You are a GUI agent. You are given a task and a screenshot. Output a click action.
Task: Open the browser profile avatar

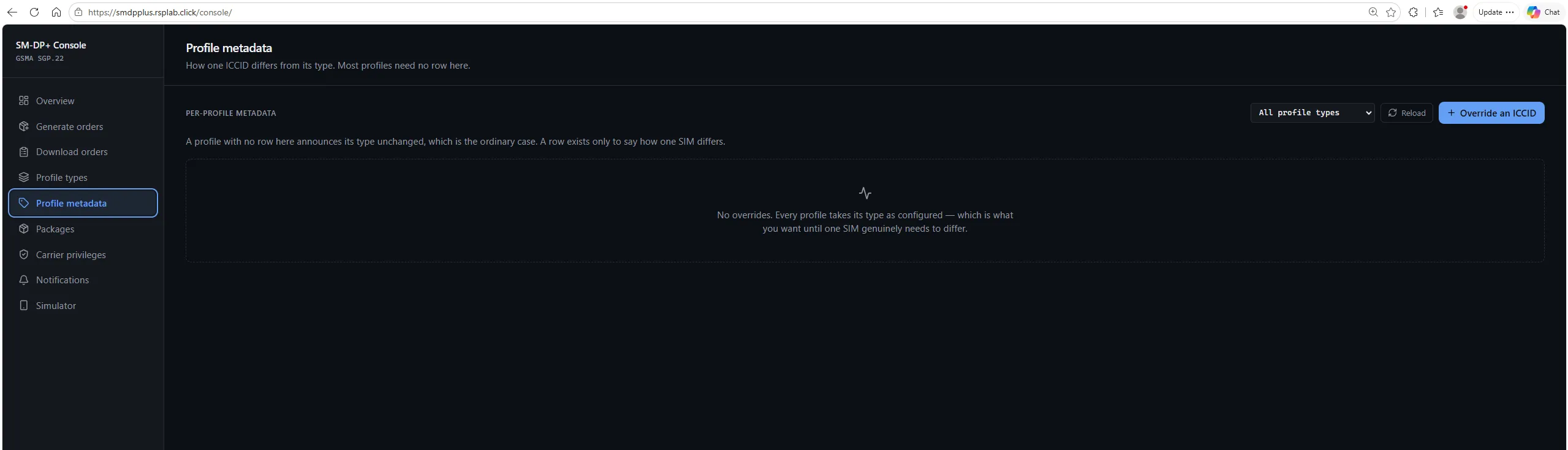point(1460,12)
